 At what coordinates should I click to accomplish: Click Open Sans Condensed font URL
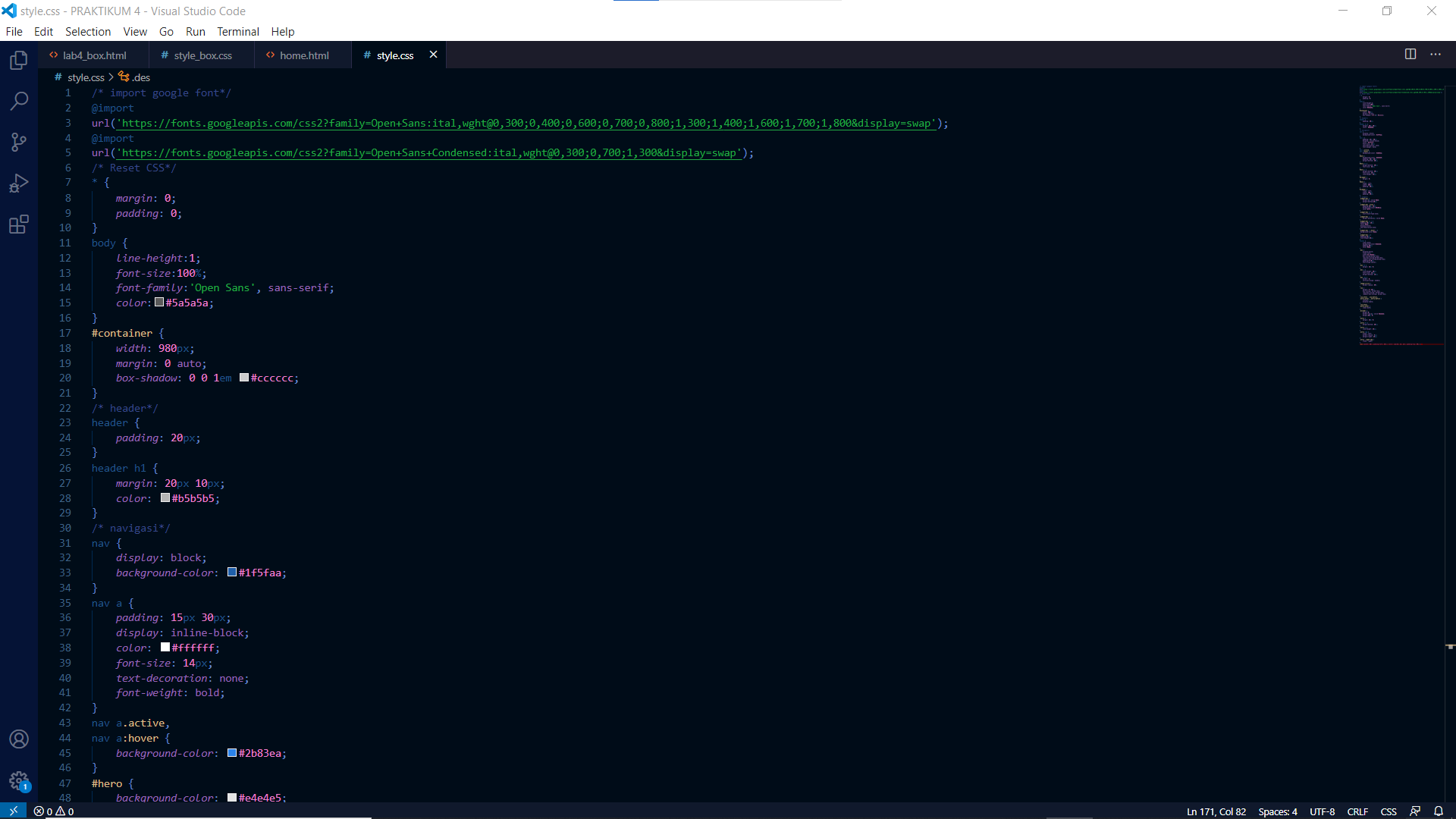[431, 153]
